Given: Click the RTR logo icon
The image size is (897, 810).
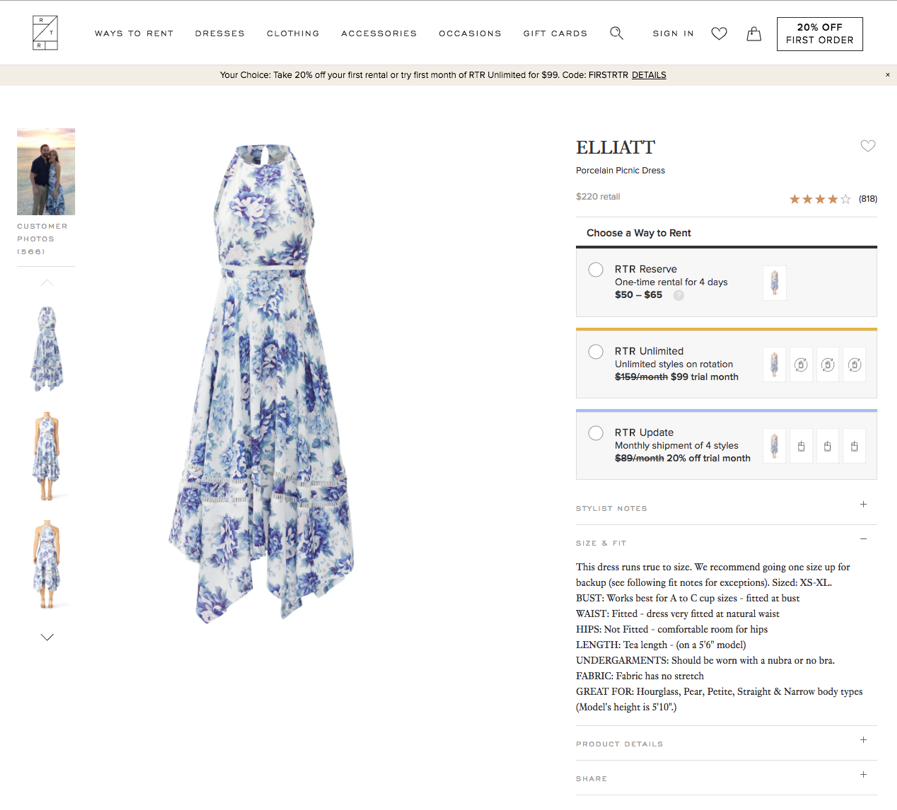Looking at the screenshot, I should pos(45,33).
